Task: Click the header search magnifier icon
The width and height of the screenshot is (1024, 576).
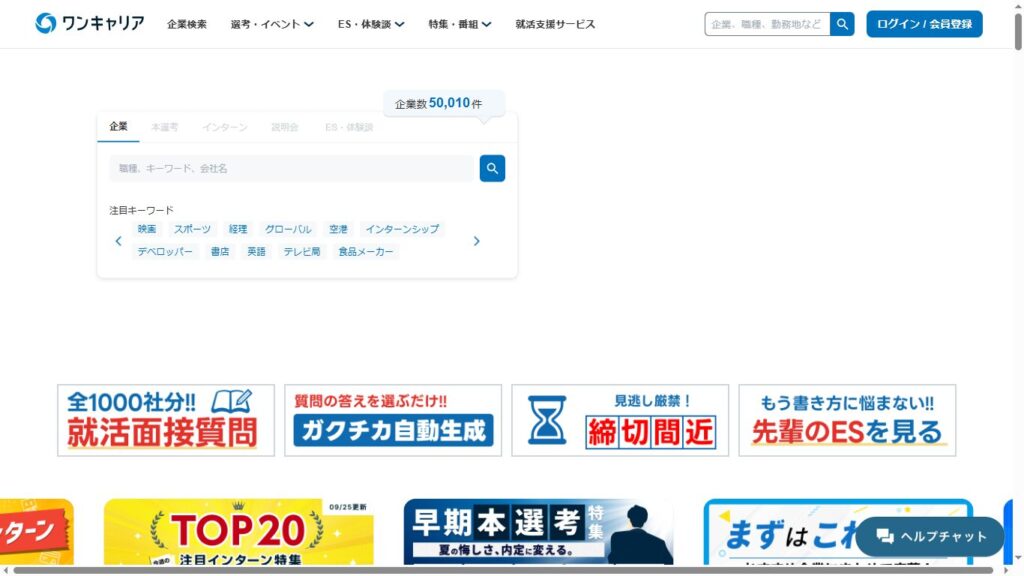Action: point(842,24)
